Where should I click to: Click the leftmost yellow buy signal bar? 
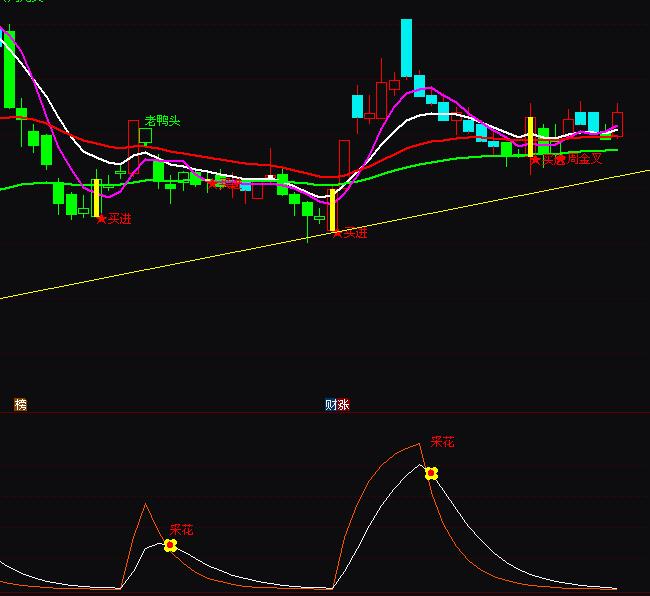point(96,198)
